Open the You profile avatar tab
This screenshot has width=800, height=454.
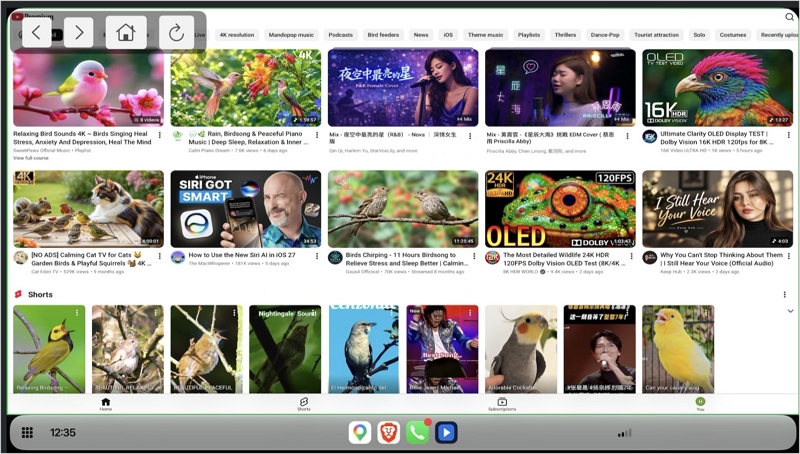click(x=701, y=404)
